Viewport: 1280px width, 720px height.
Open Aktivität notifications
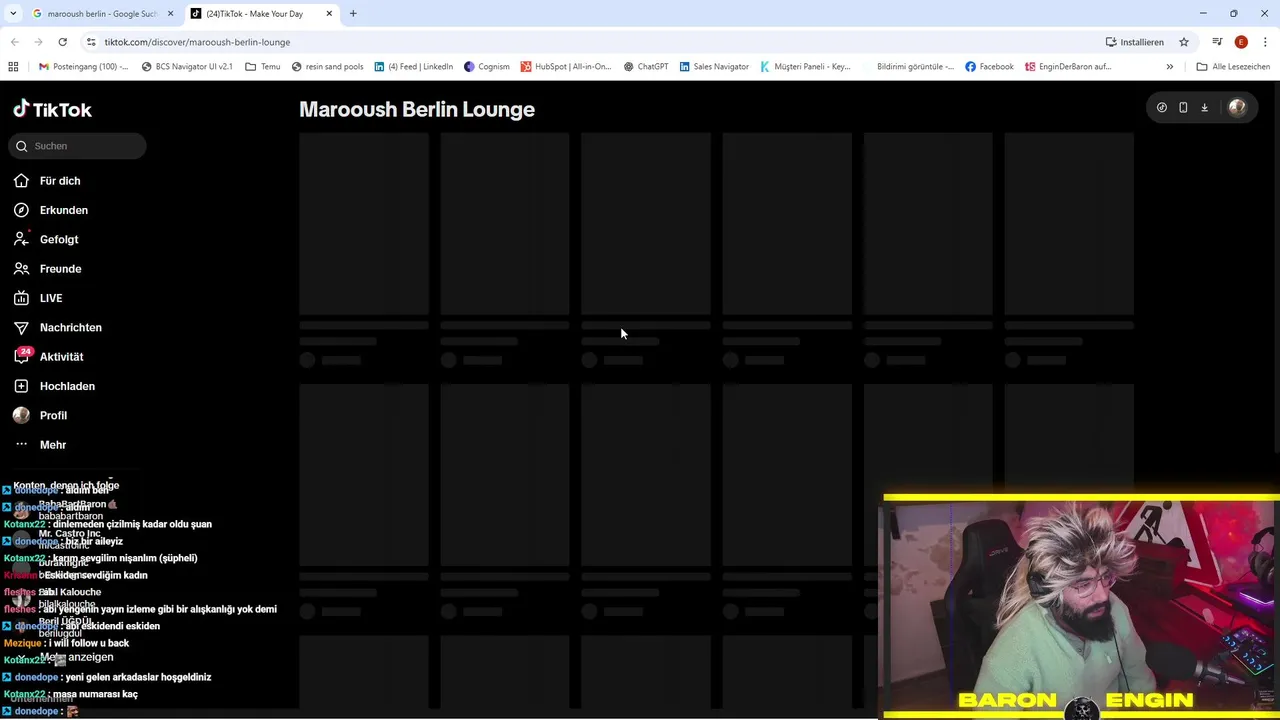pyautogui.click(x=61, y=357)
